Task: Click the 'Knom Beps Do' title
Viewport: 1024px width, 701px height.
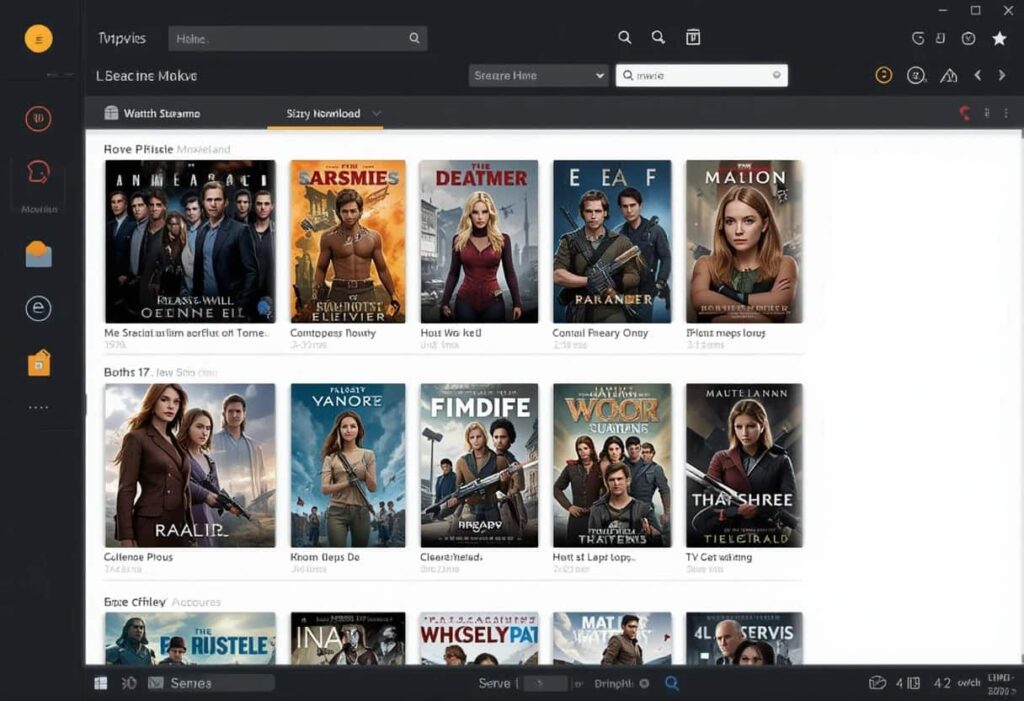Action: point(325,557)
